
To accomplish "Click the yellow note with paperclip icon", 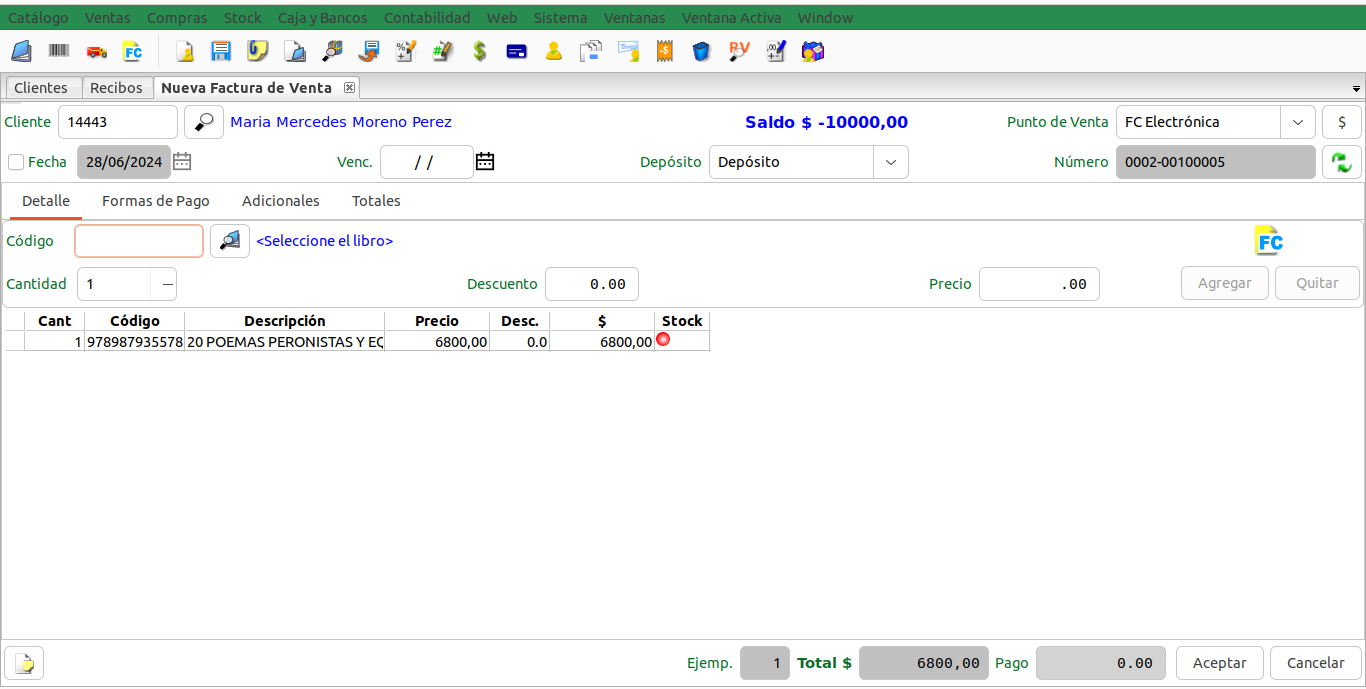I will coord(258,51).
